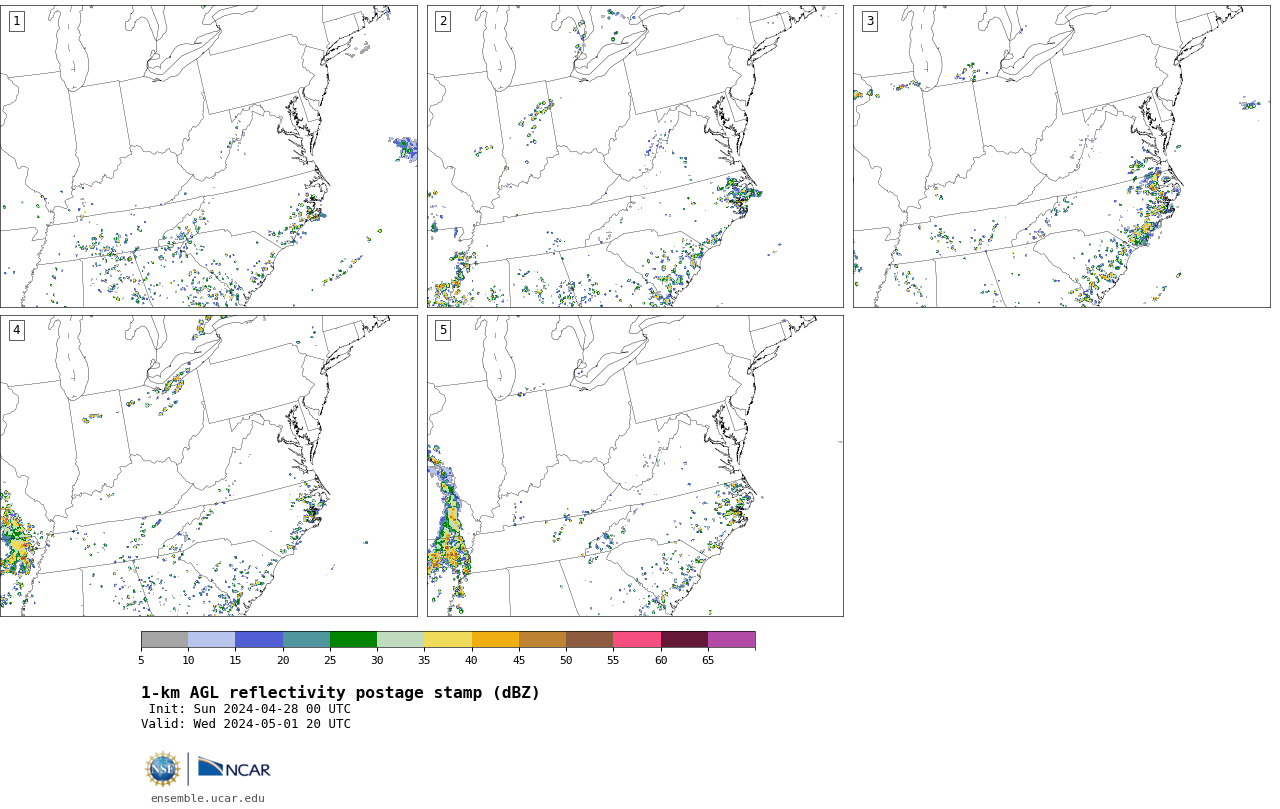The width and height of the screenshot is (1280, 809).
Task: Click the gray 5-10 dBZ color swatch
Action: 164,640
